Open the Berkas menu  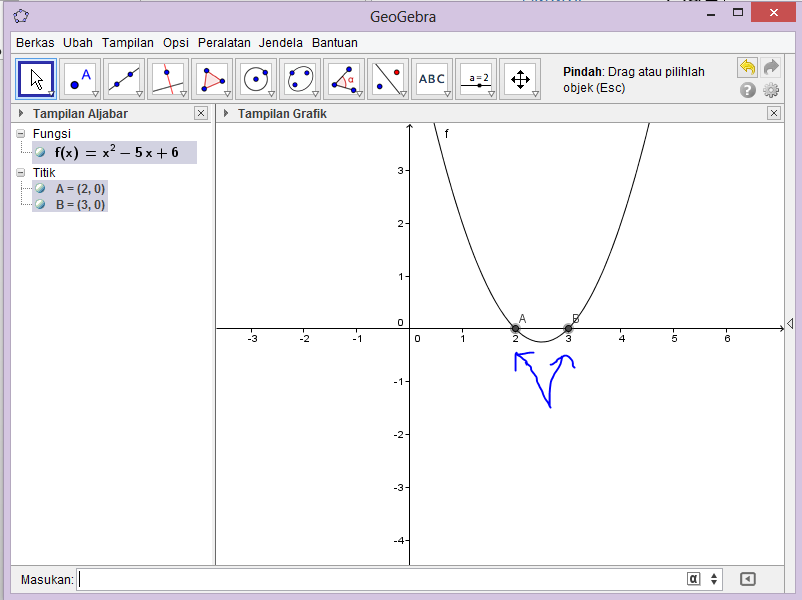coord(35,42)
